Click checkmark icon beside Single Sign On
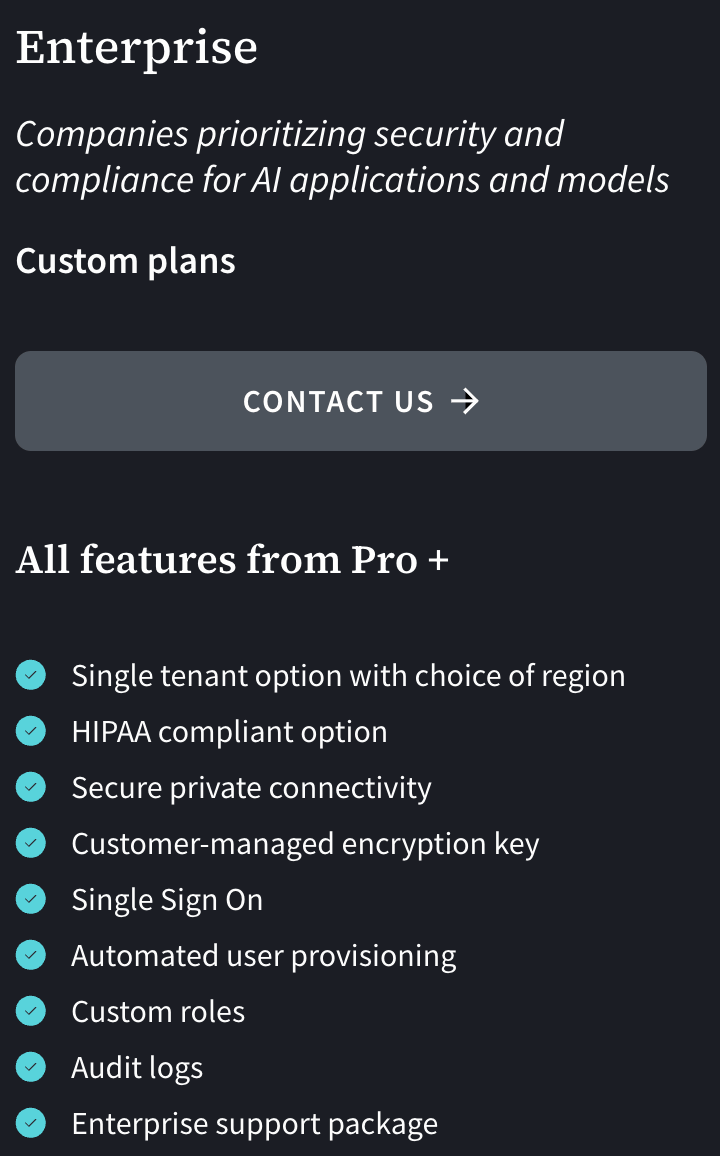The height and width of the screenshot is (1156, 720). tap(31, 900)
